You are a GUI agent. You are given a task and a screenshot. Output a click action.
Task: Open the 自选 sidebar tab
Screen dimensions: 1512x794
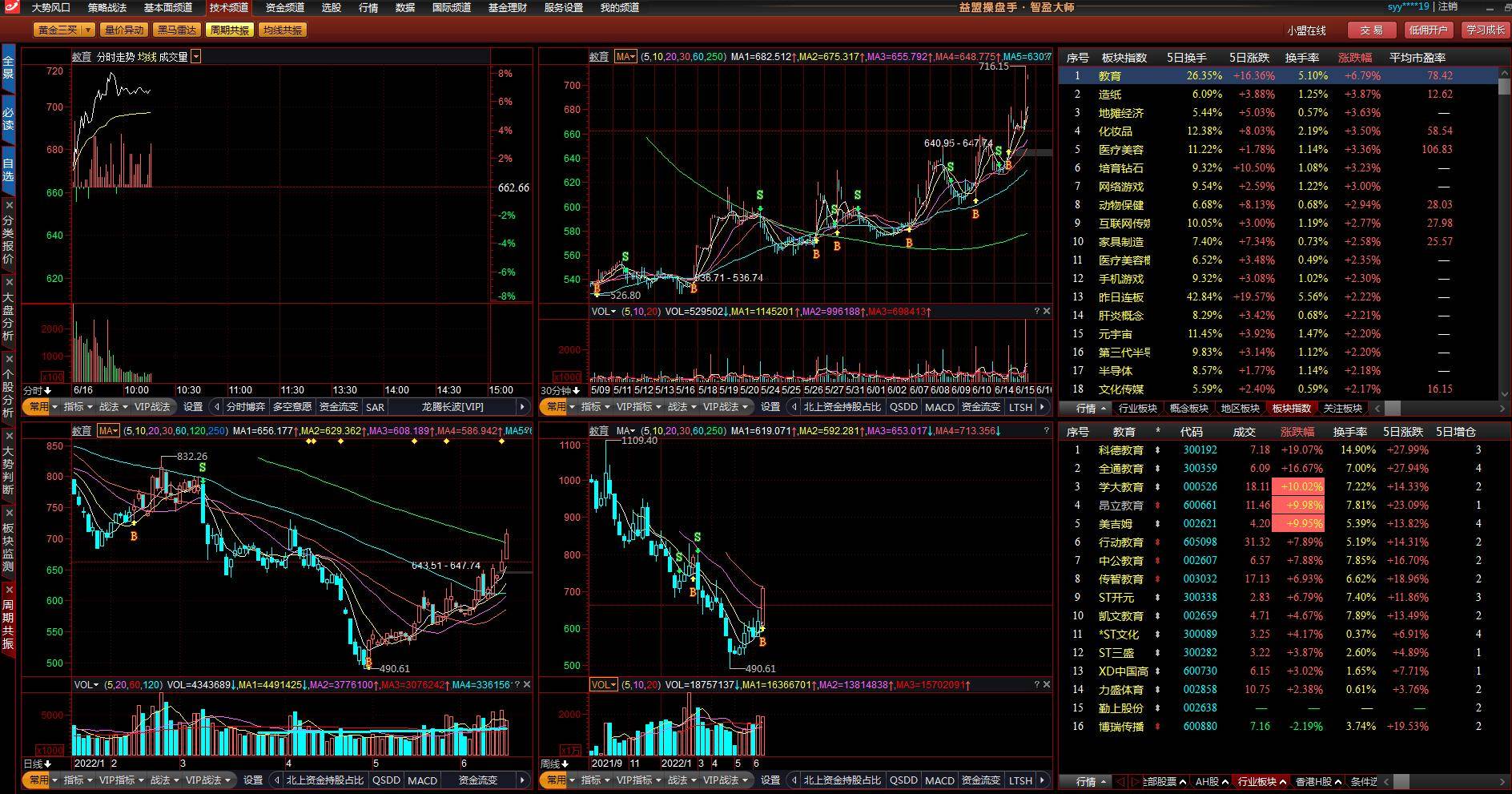click(8, 171)
